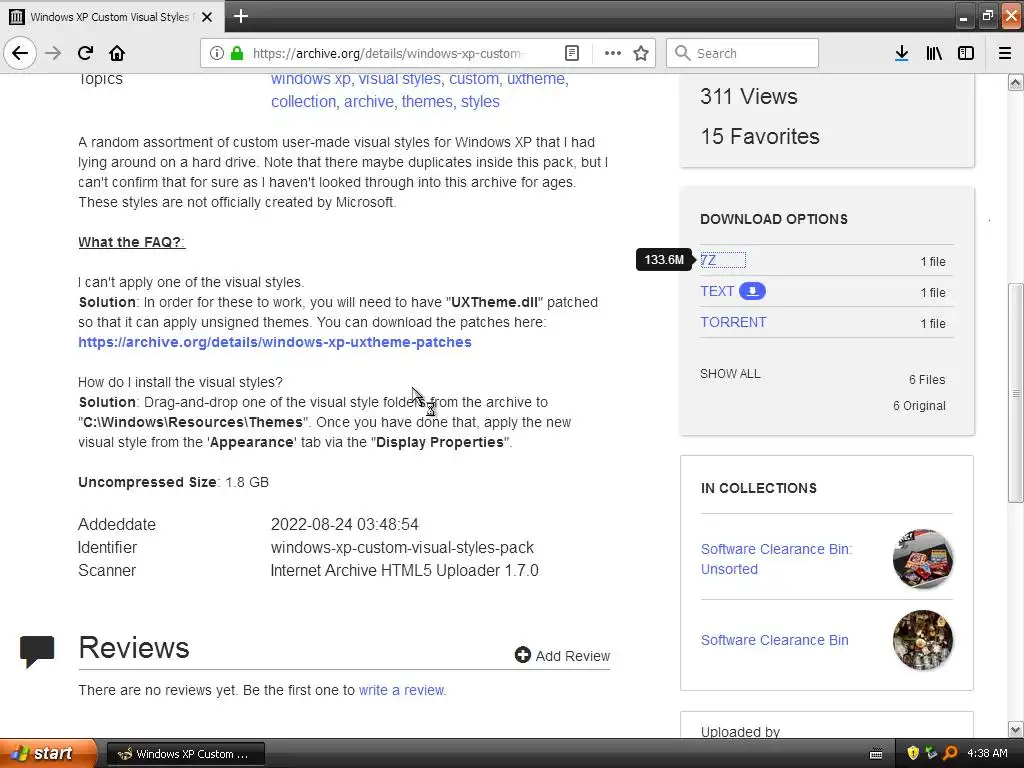This screenshot has width=1024, height=768.
Task: Open the downloads arrow in toolbar
Action: click(902, 53)
